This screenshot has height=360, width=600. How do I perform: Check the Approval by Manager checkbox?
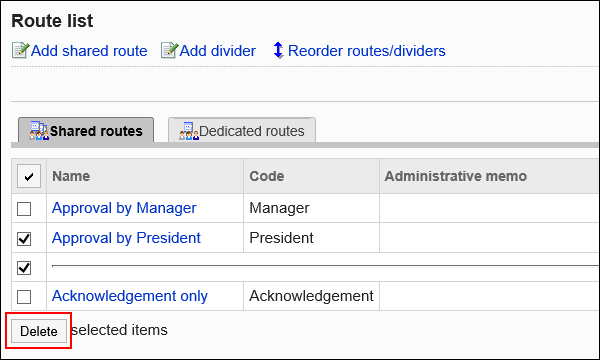[x=24, y=209]
